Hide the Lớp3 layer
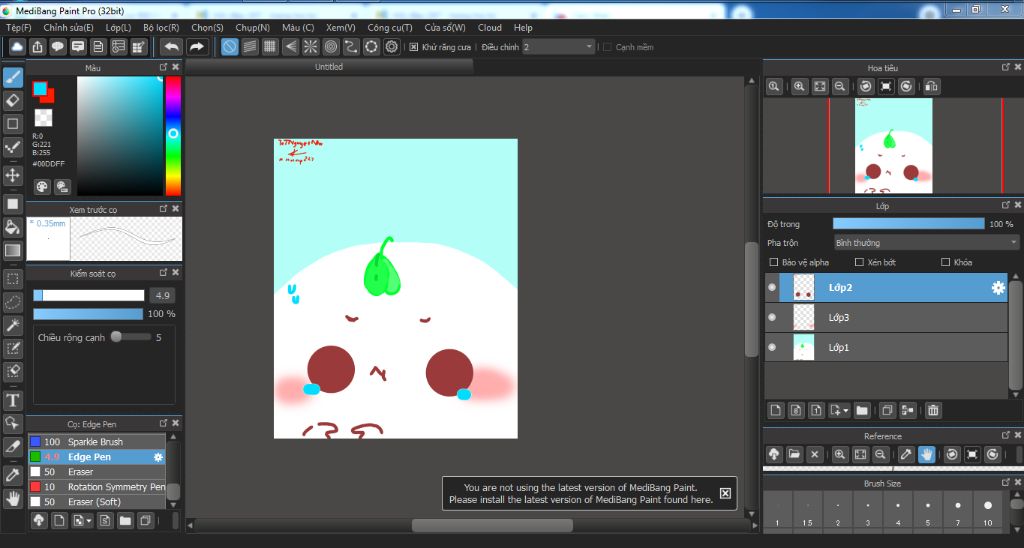The height and width of the screenshot is (548, 1024). pos(772,317)
